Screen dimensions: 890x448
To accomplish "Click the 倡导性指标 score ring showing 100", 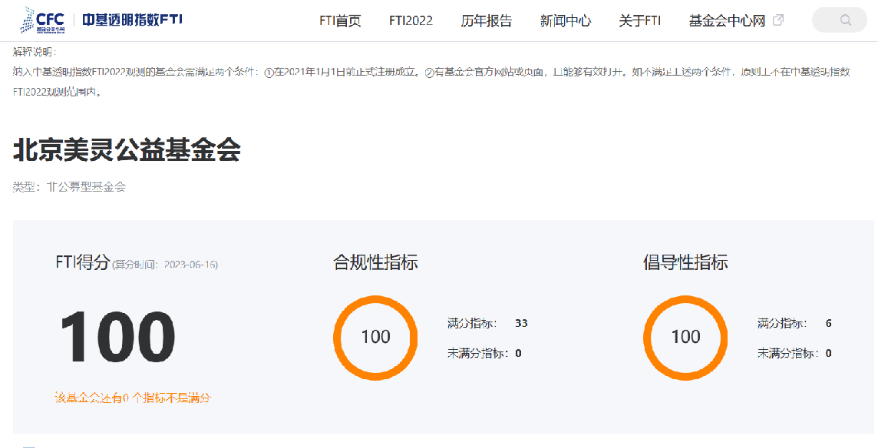I will pyautogui.click(x=685, y=337).
